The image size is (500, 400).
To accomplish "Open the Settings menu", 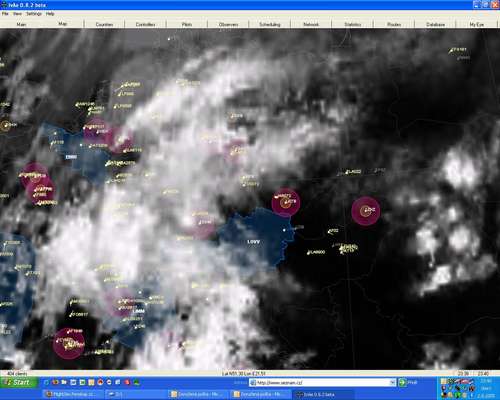I will [34, 14].
